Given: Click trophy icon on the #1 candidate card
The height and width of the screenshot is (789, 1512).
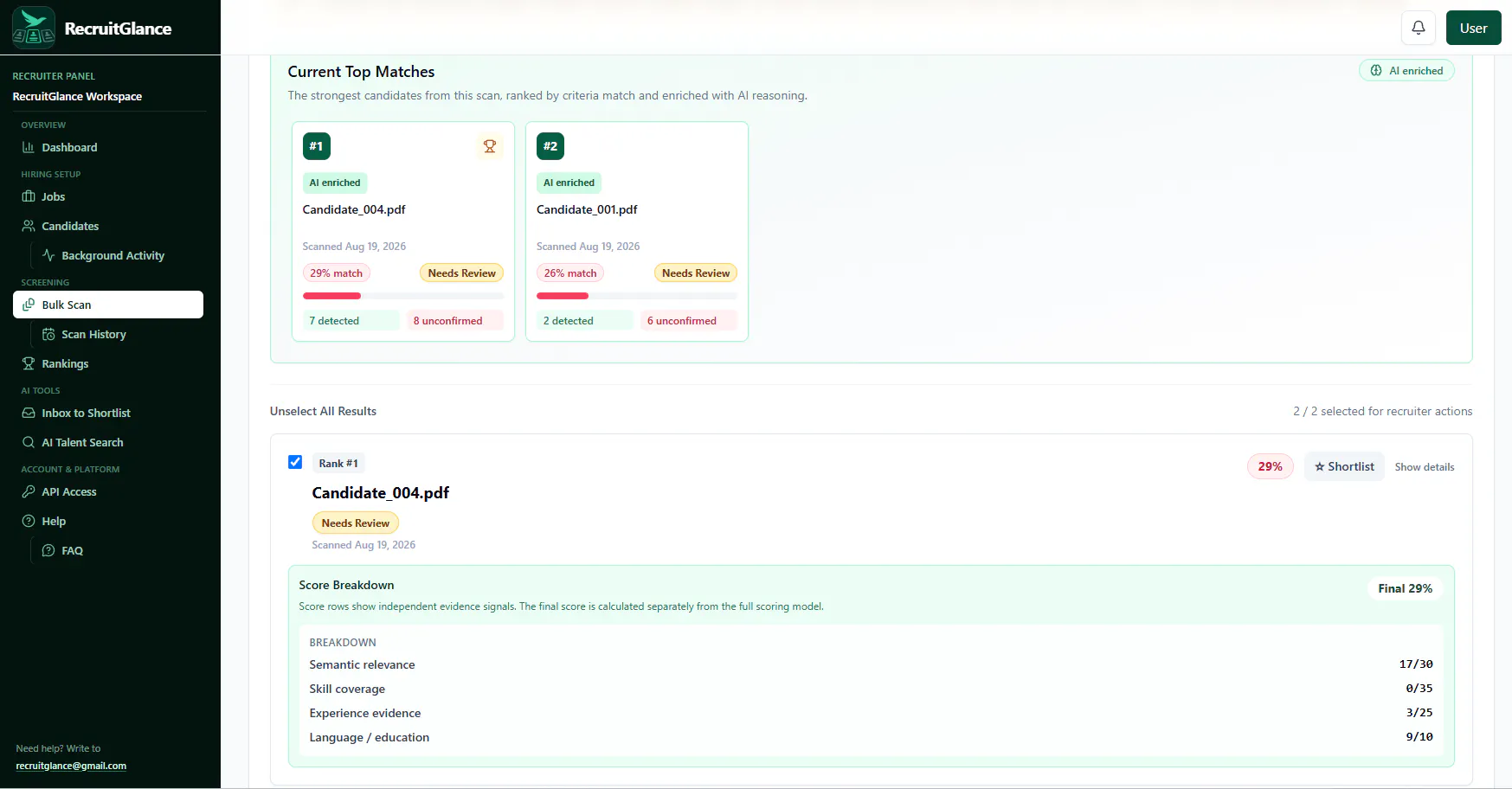Looking at the screenshot, I should (x=490, y=146).
